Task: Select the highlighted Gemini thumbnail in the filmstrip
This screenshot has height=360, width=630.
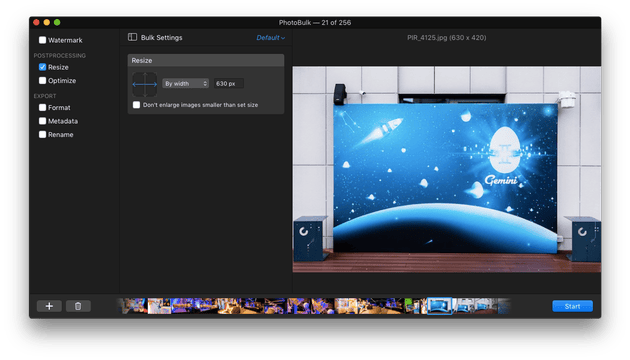Action: coord(439,306)
